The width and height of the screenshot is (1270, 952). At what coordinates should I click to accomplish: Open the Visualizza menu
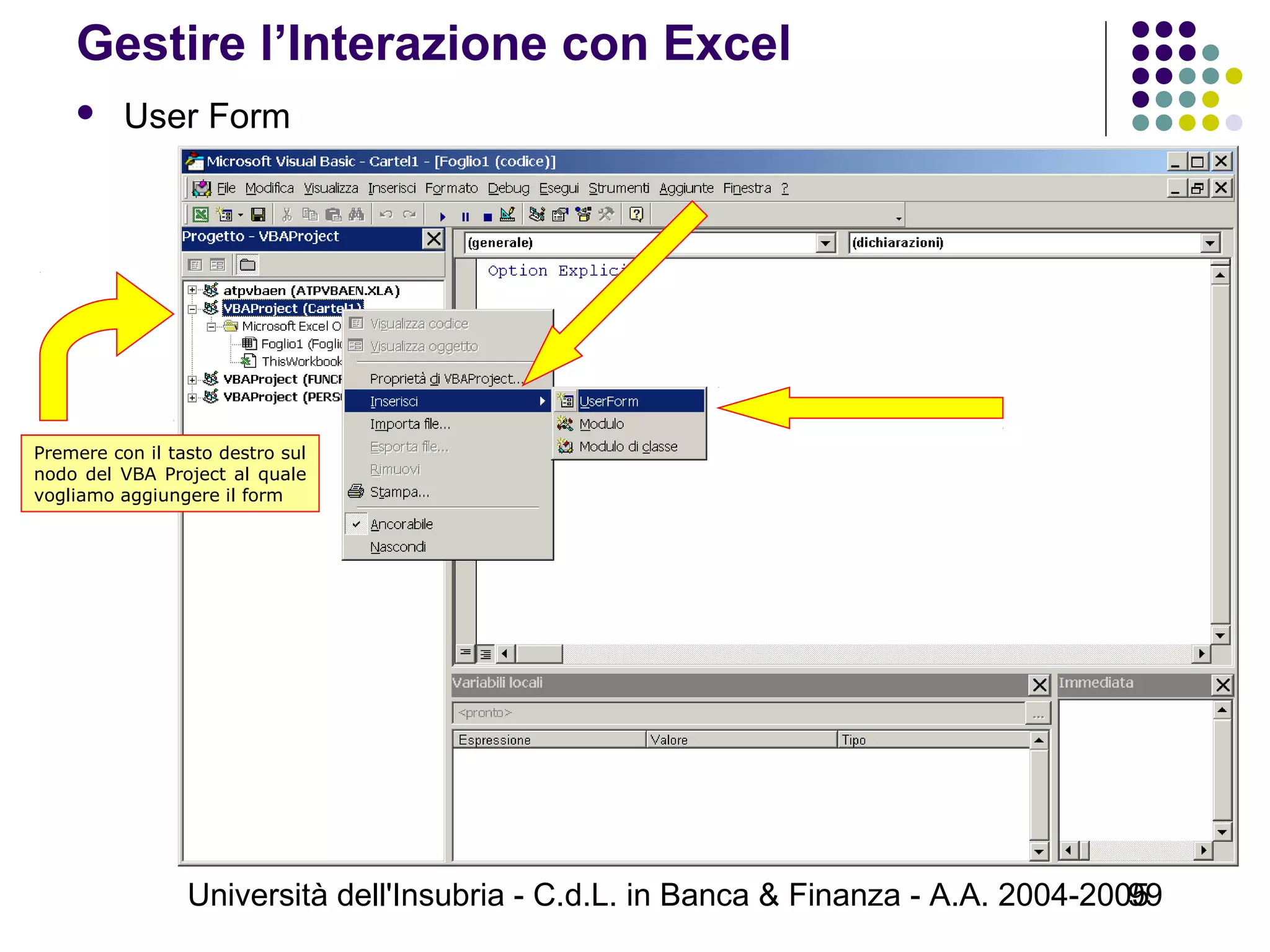(x=331, y=188)
